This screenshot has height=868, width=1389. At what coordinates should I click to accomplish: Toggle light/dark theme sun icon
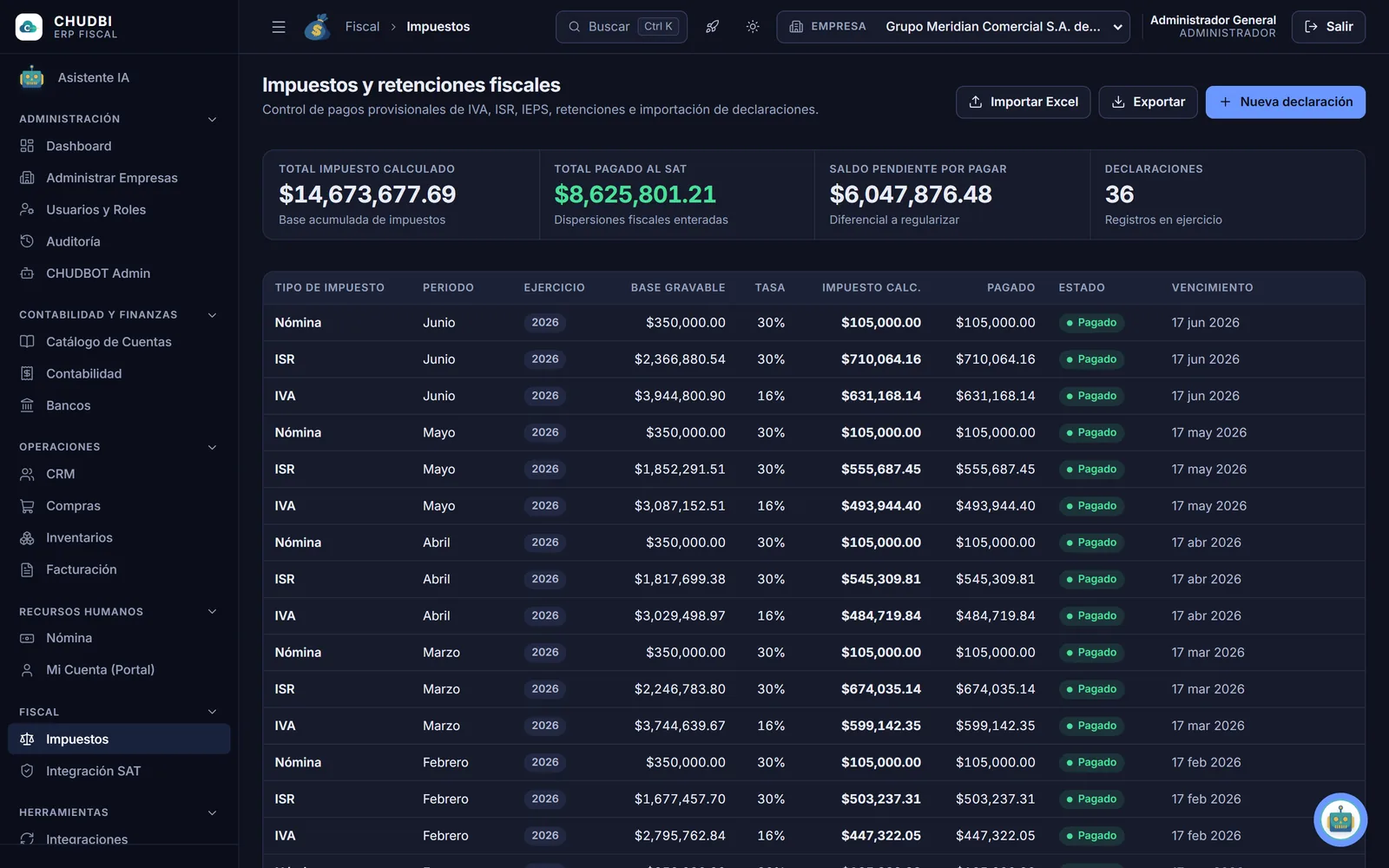click(x=753, y=27)
